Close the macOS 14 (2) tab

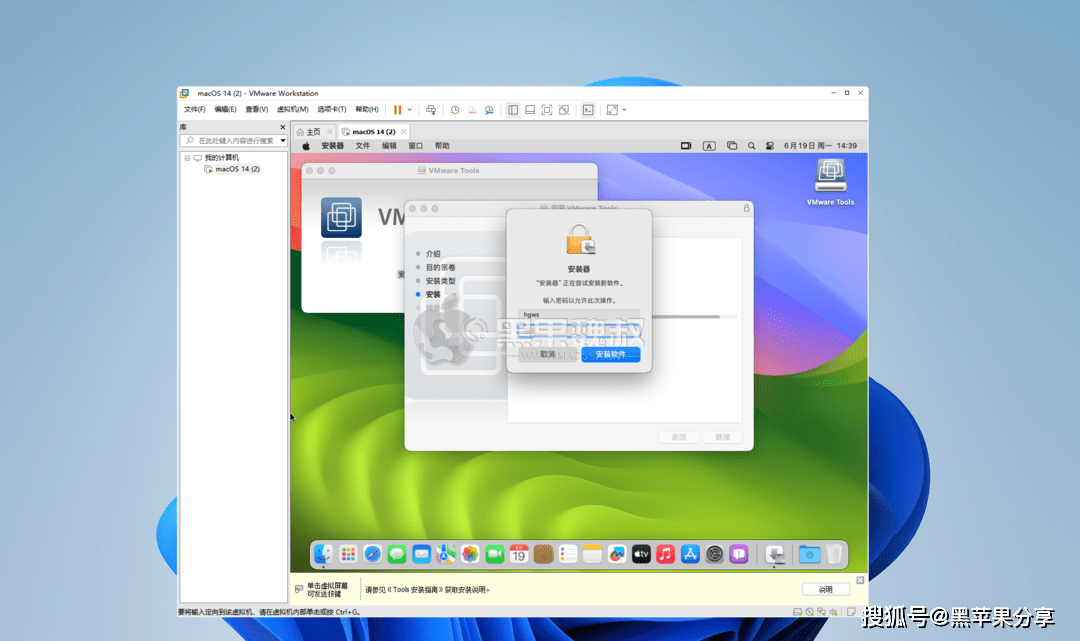tap(404, 132)
